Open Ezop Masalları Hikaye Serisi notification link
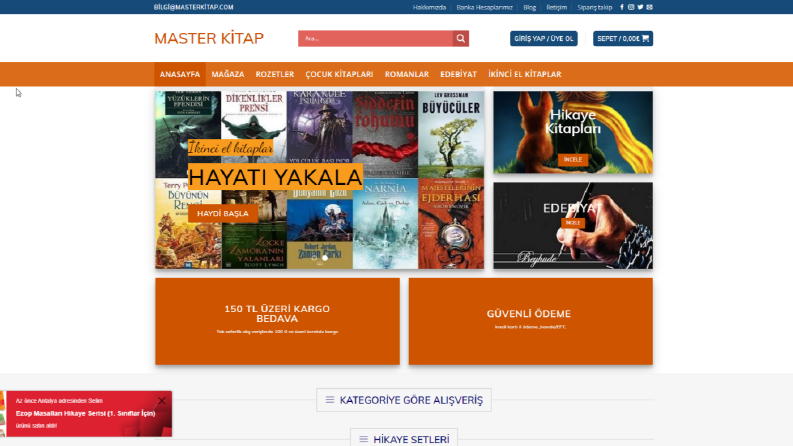This screenshot has width=793, height=446. pos(85,413)
